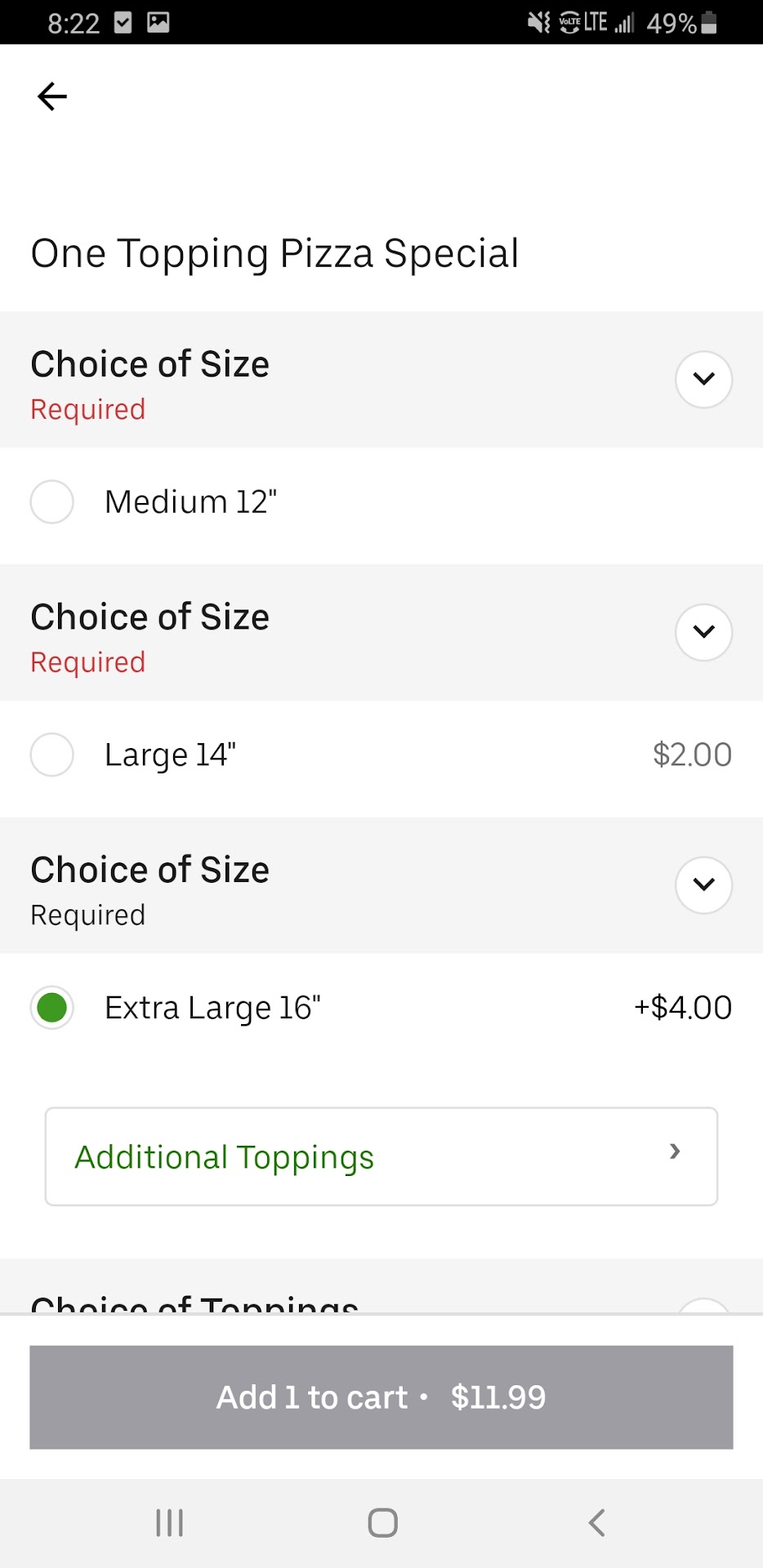Tap the partially visible Choice of Toppings header
This screenshot has width=763, height=1568.
pos(194,1302)
